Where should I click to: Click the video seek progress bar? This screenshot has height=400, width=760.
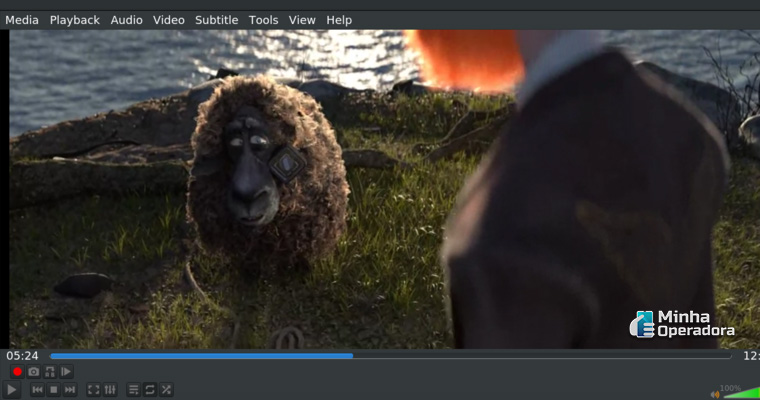coord(390,355)
